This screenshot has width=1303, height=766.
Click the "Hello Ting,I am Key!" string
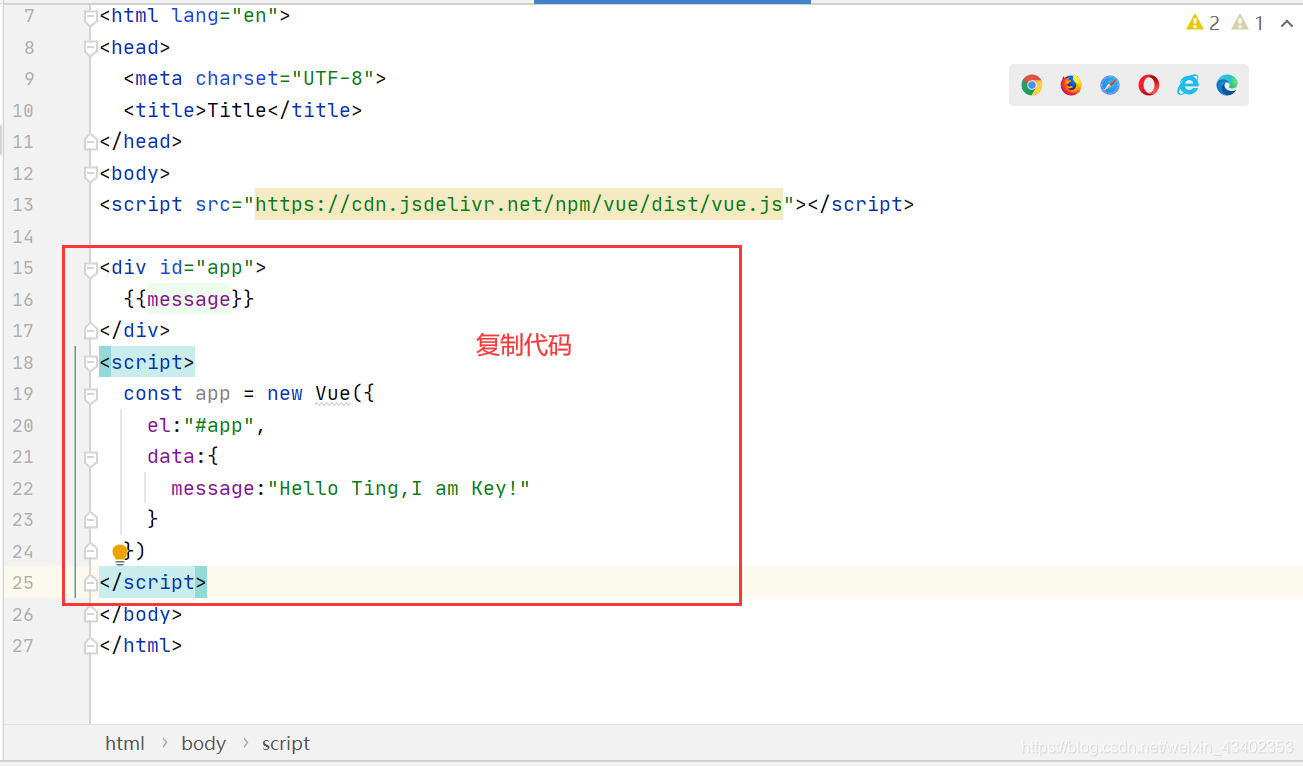(399, 488)
